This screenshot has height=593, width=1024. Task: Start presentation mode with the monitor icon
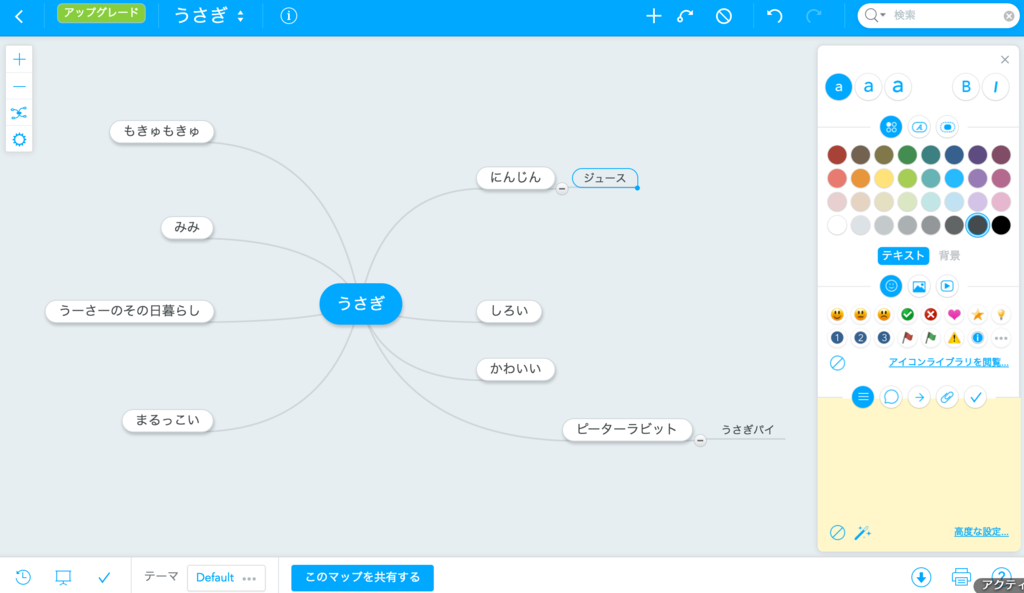click(x=62, y=577)
